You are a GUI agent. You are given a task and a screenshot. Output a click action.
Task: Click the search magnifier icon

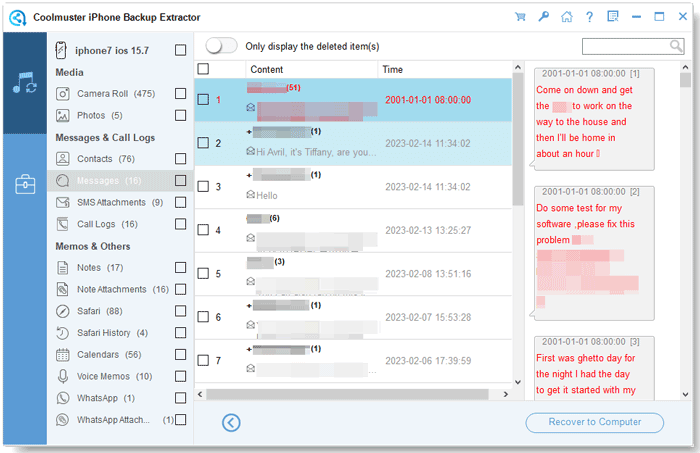pyautogui.click(x=676, y=46)
